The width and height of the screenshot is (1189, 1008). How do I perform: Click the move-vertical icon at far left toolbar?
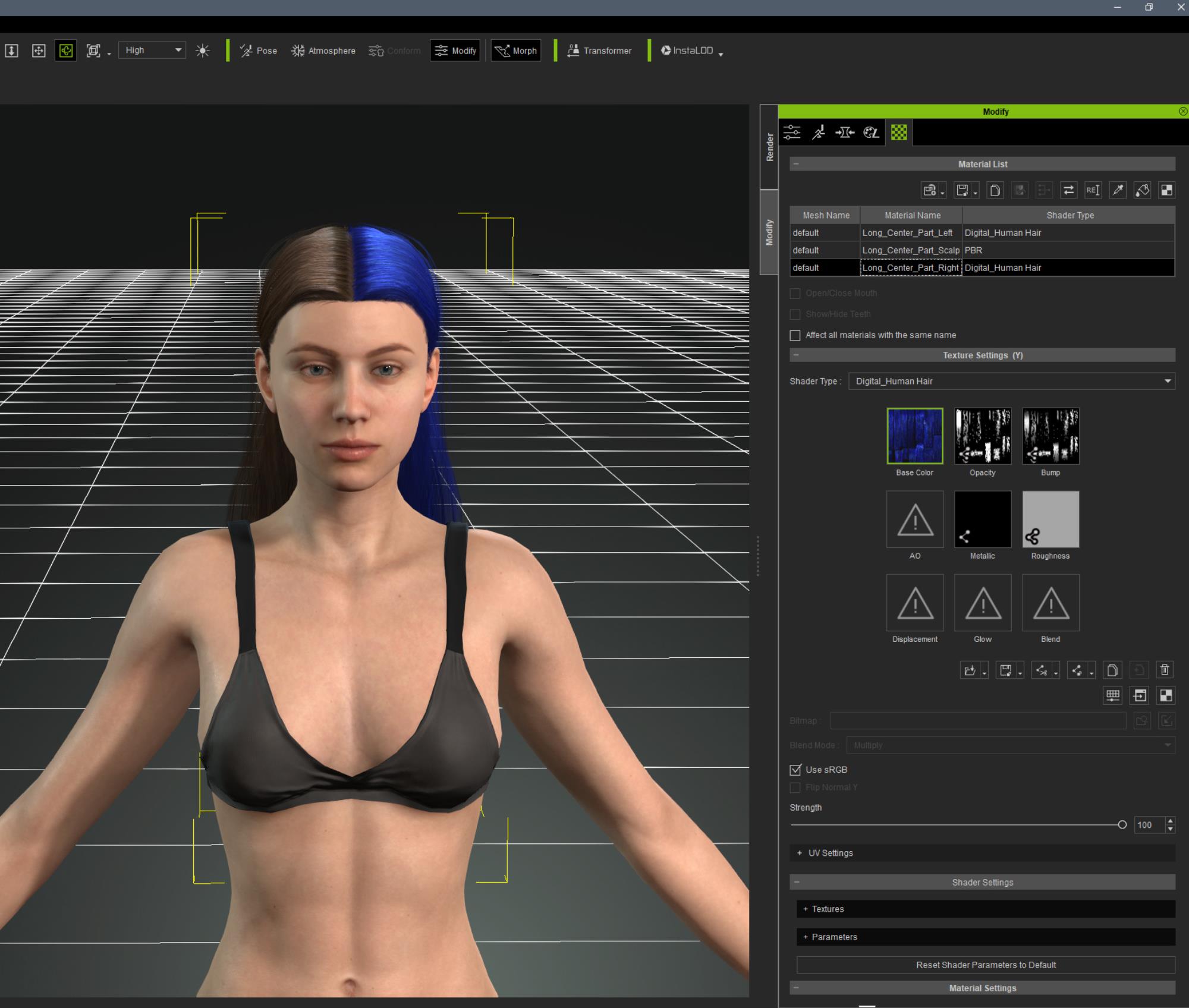coord(11,51)
